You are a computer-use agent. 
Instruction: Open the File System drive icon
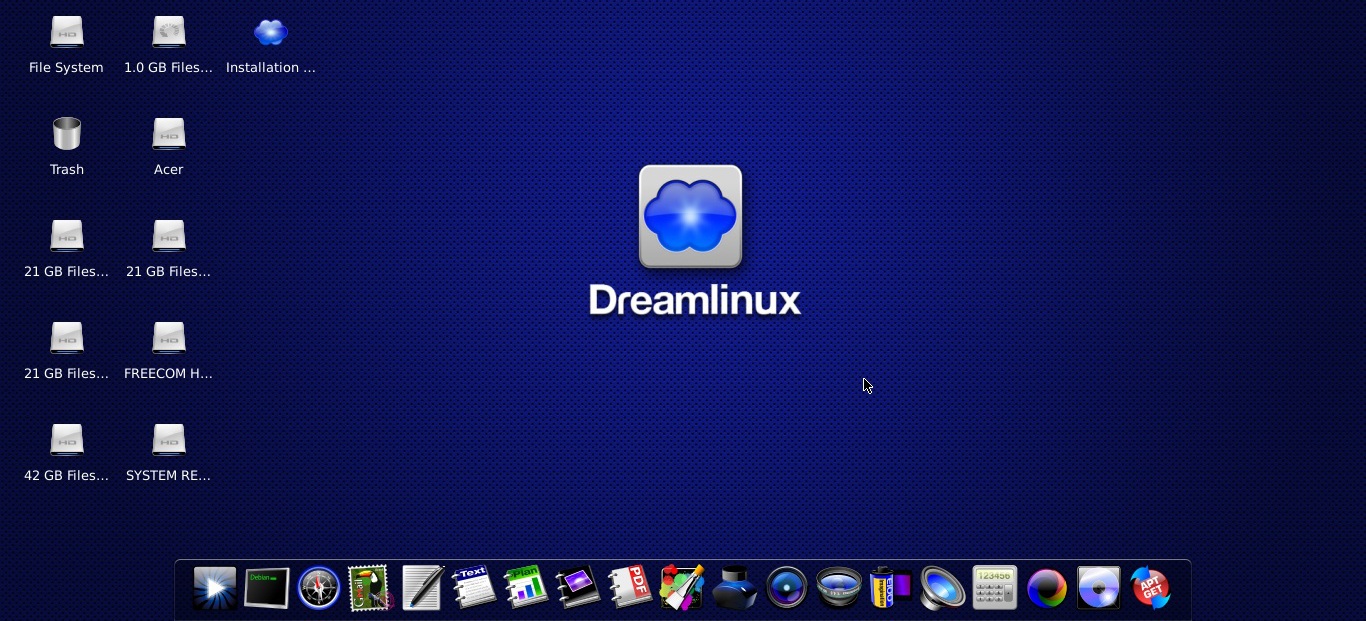pos(67,32)
